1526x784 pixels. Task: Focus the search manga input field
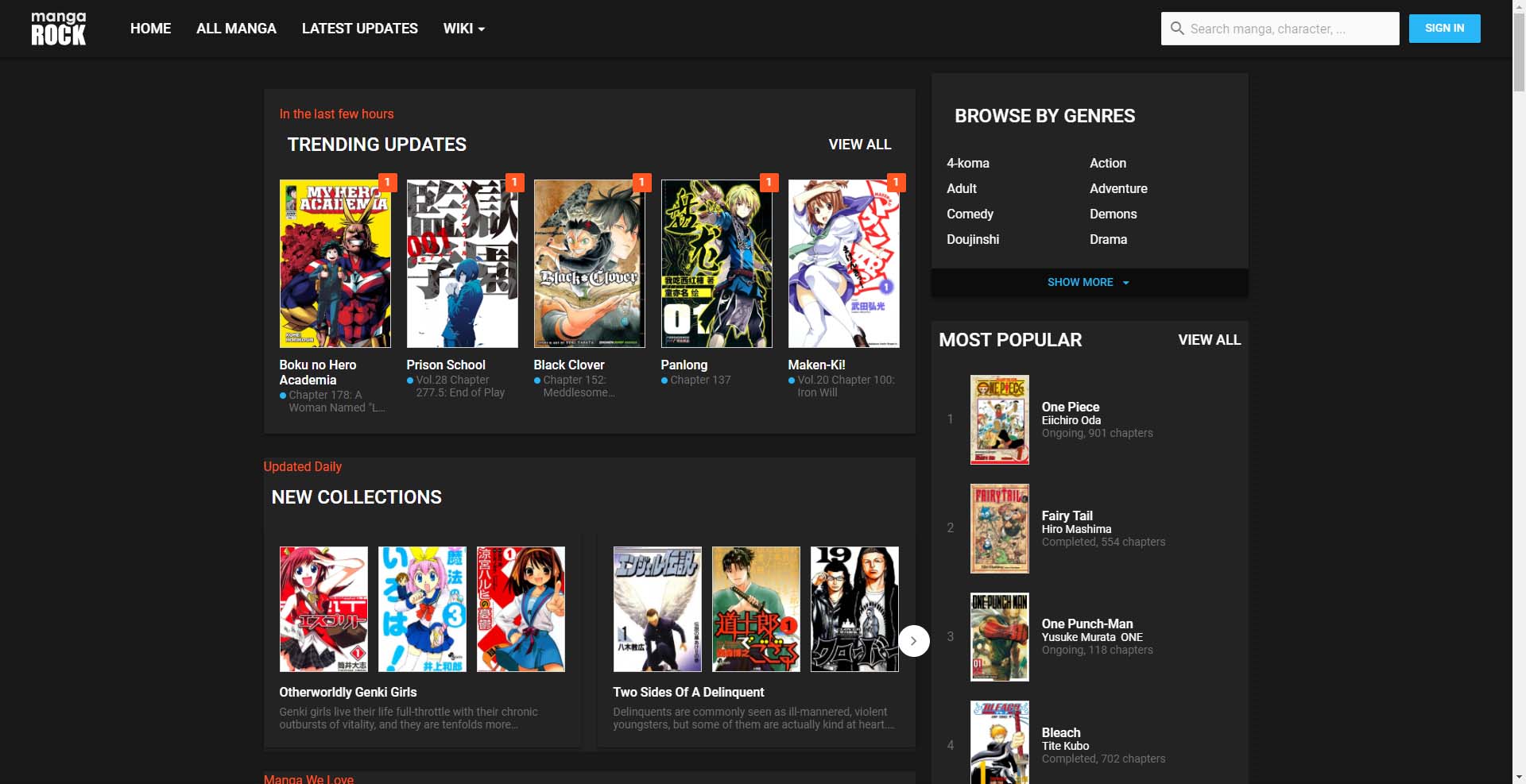click(x=1280, y=29)
